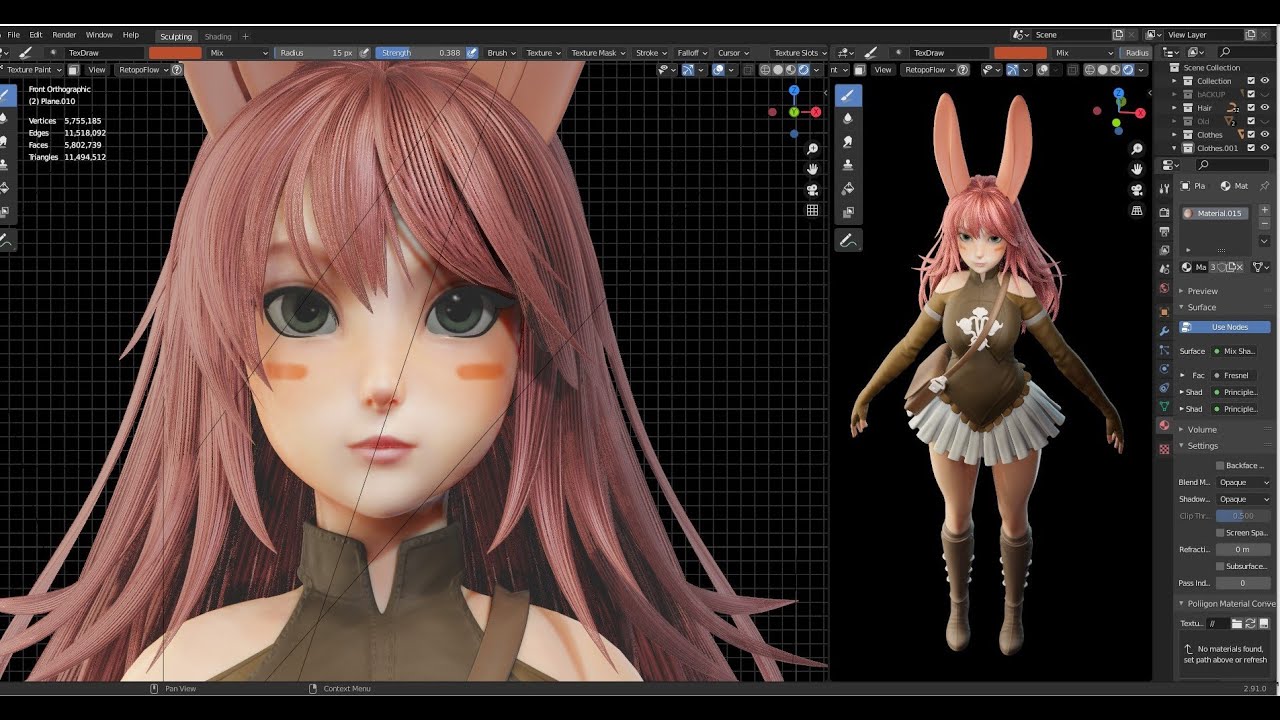Image resolution: width=1280 pixels, height=720 pixels.
Task: Open the Texture properties checker tab
Action: point(1164,449)
